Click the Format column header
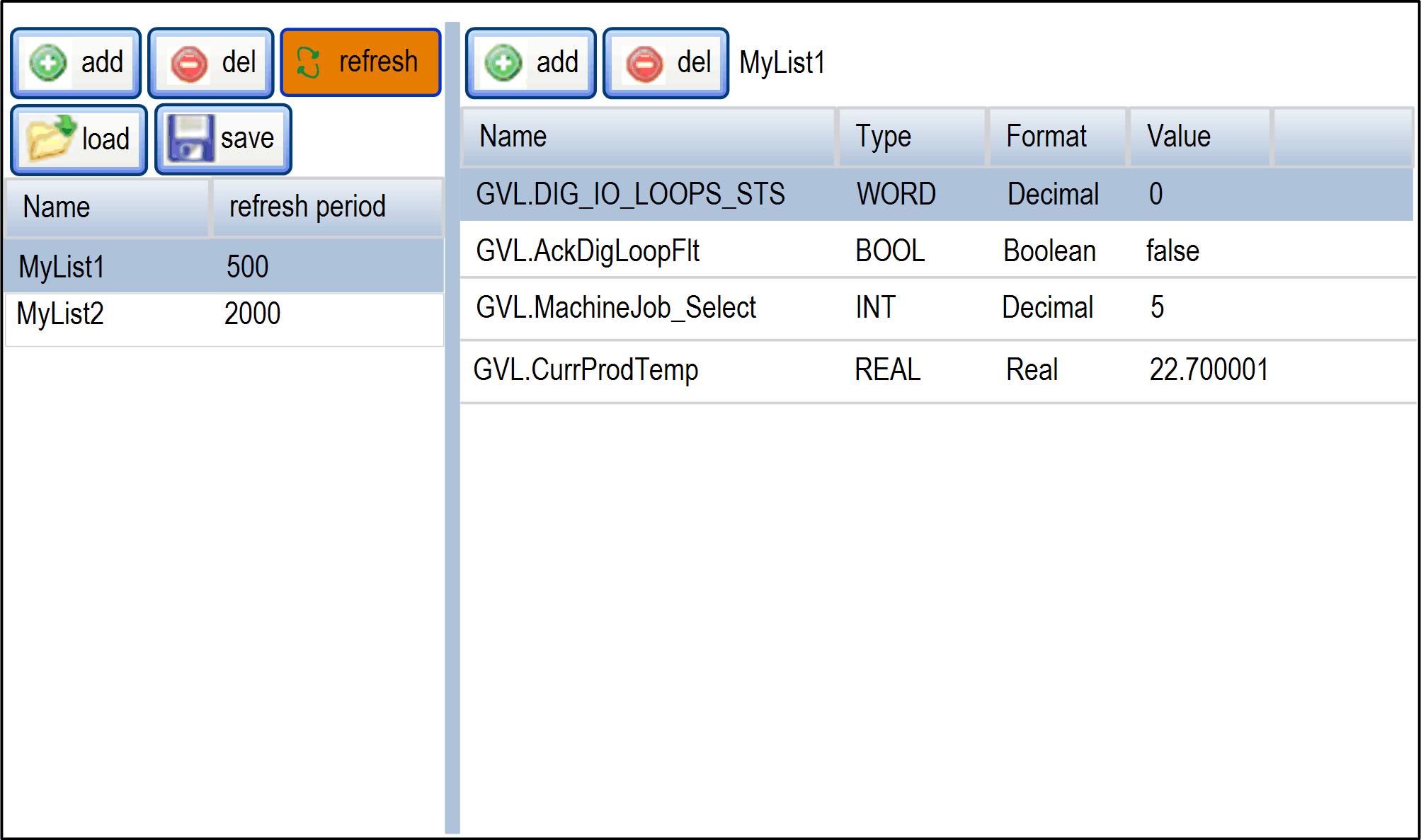Viewport: 1421px width, 840px height. pyautogui.click(x=1046, y=136)
